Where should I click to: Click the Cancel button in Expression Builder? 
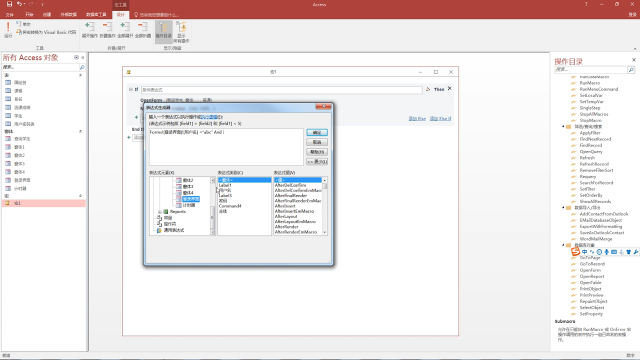317,142
